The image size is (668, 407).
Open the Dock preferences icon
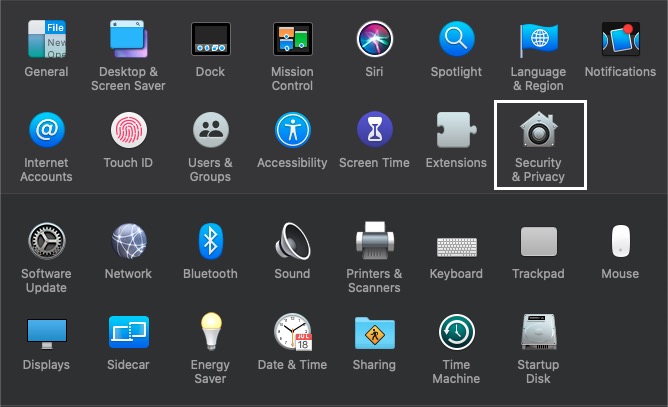pos(210,39)
